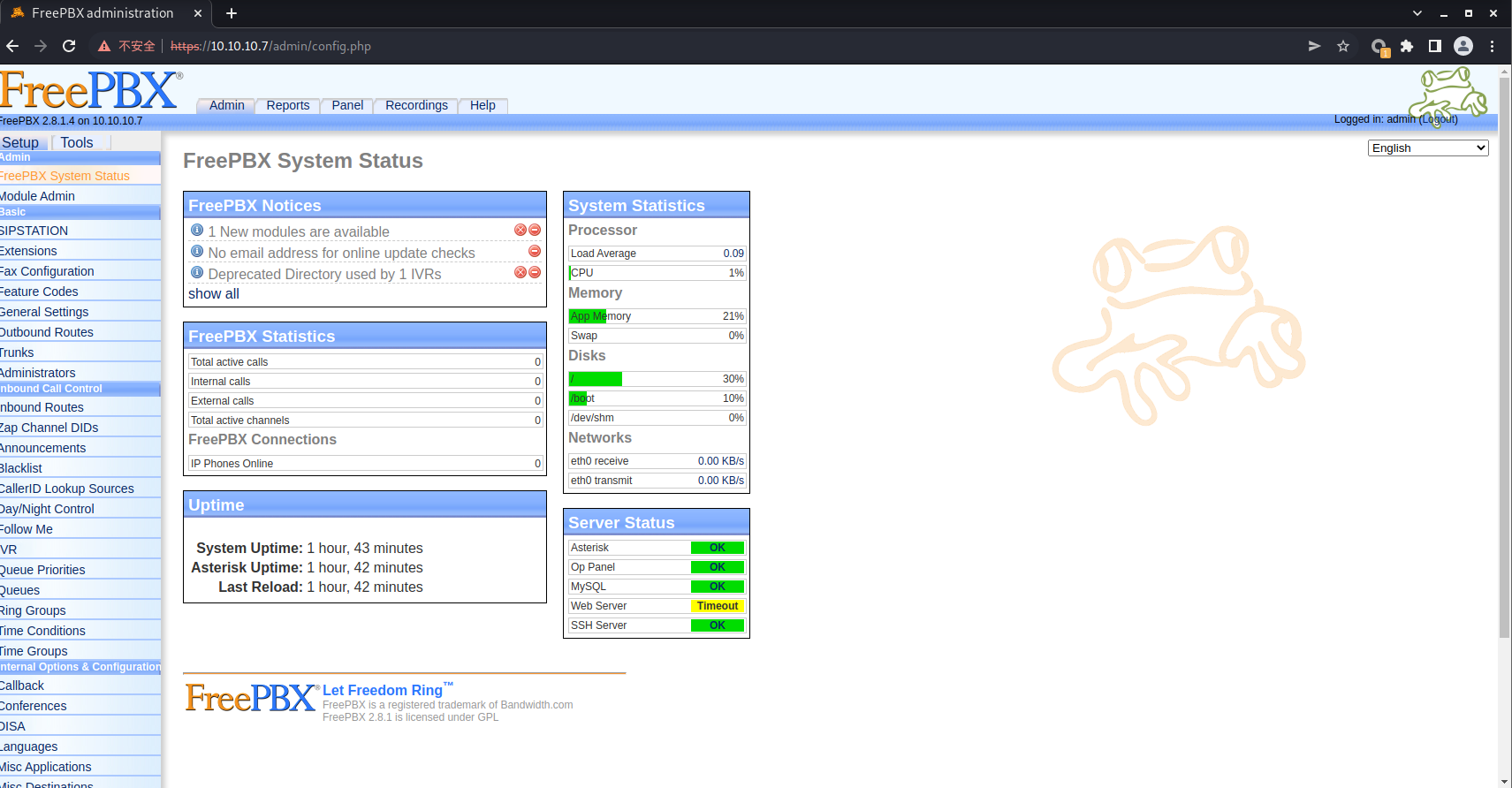Click the page vertical scrollbar
The width and height of the screenshot is (1512, 788).
click(1505, 358)
